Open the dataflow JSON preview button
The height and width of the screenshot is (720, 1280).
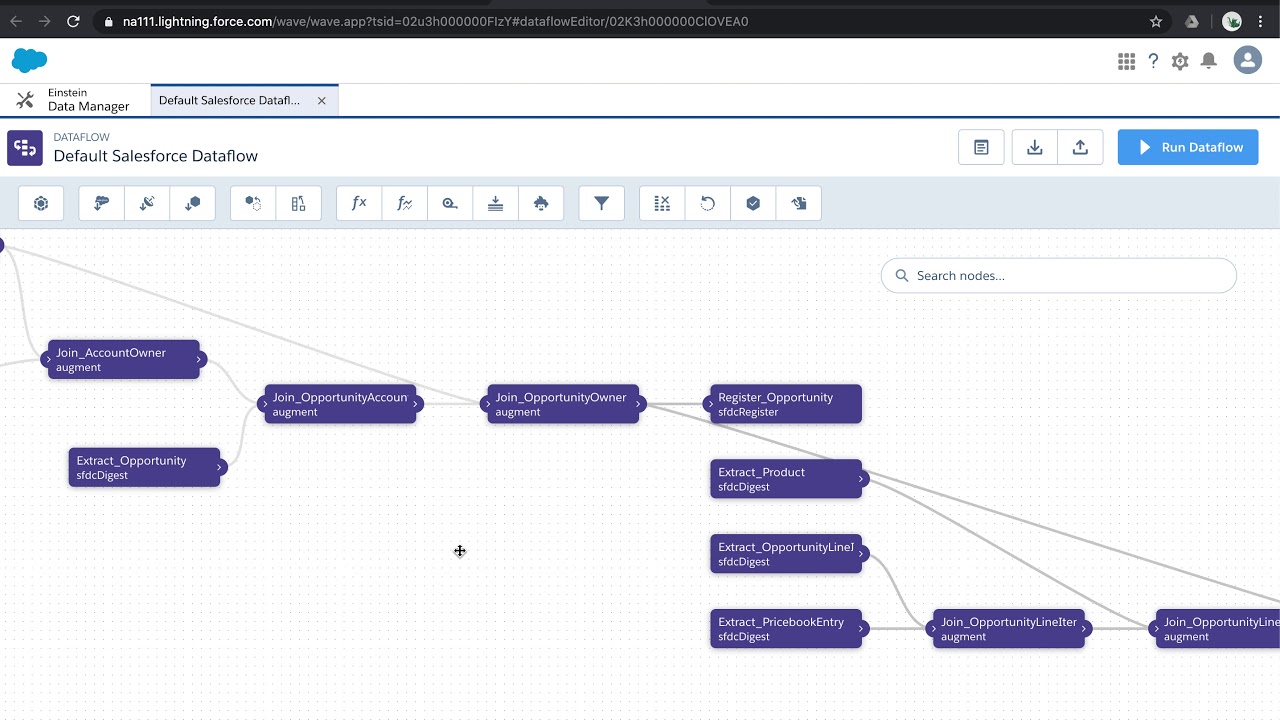(x=981, y=147)
